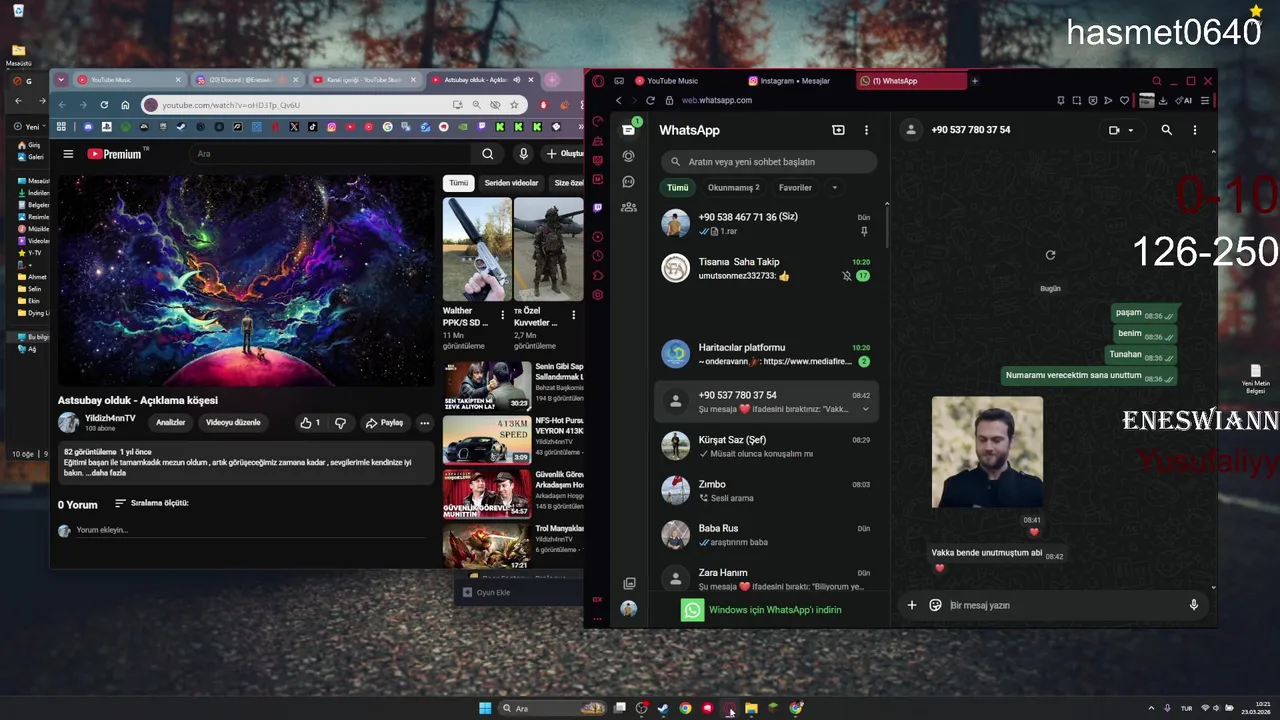Click YouTube Premium logo
Viewport: 1280px width, 720px height.
click(x=116, y=154)
